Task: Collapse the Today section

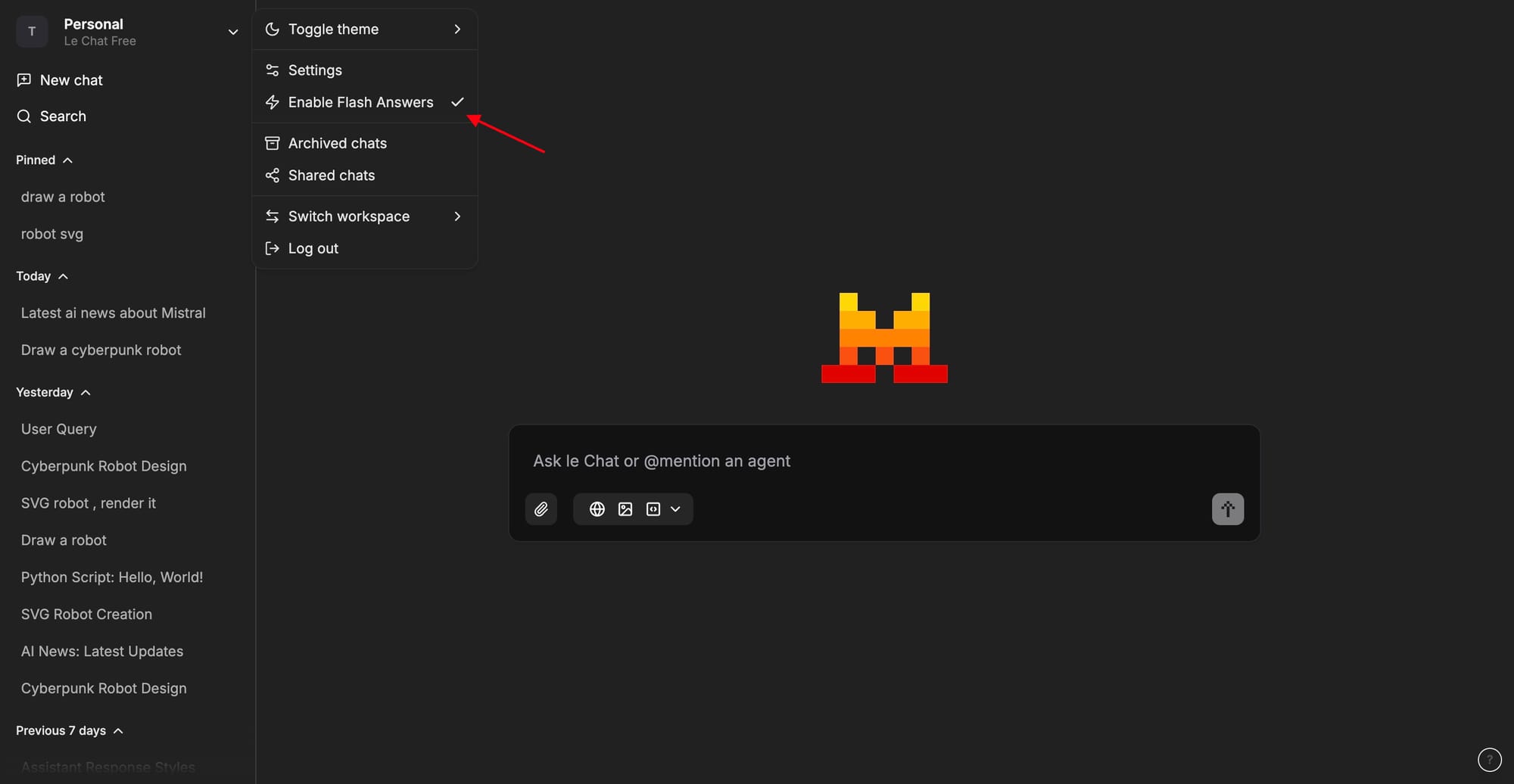Action: click(x=64, y=276)
